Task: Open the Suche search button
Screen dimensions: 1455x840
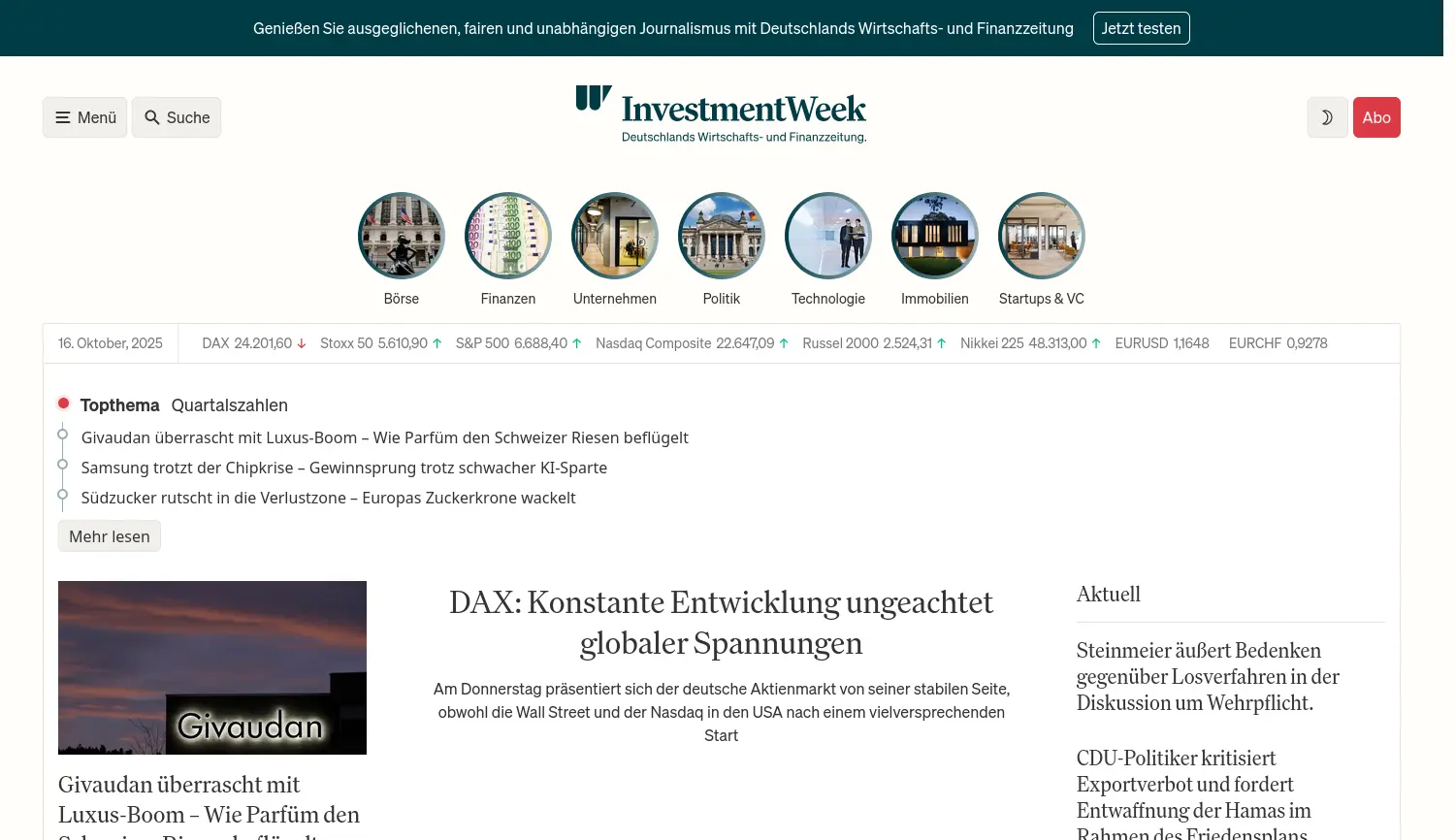Action: (x=177, y=117)
